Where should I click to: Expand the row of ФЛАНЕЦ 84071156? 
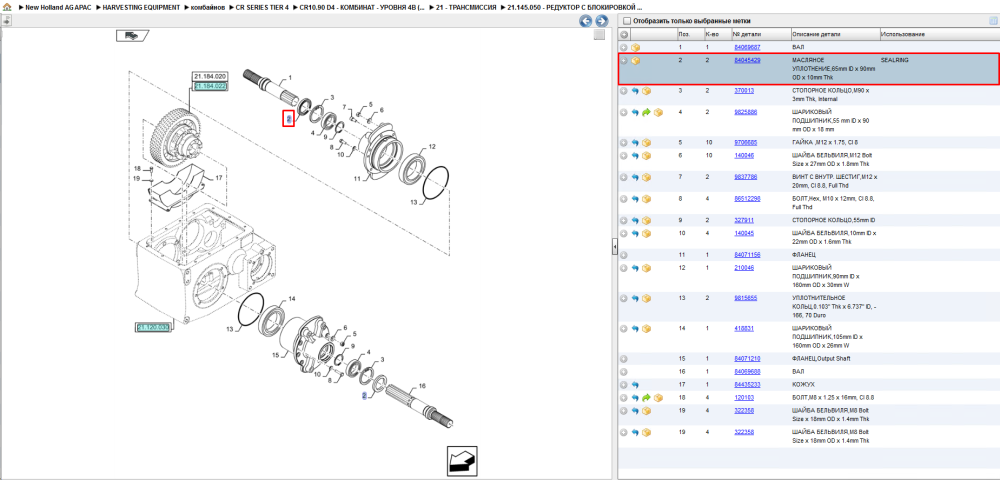(x=624, y=255)
